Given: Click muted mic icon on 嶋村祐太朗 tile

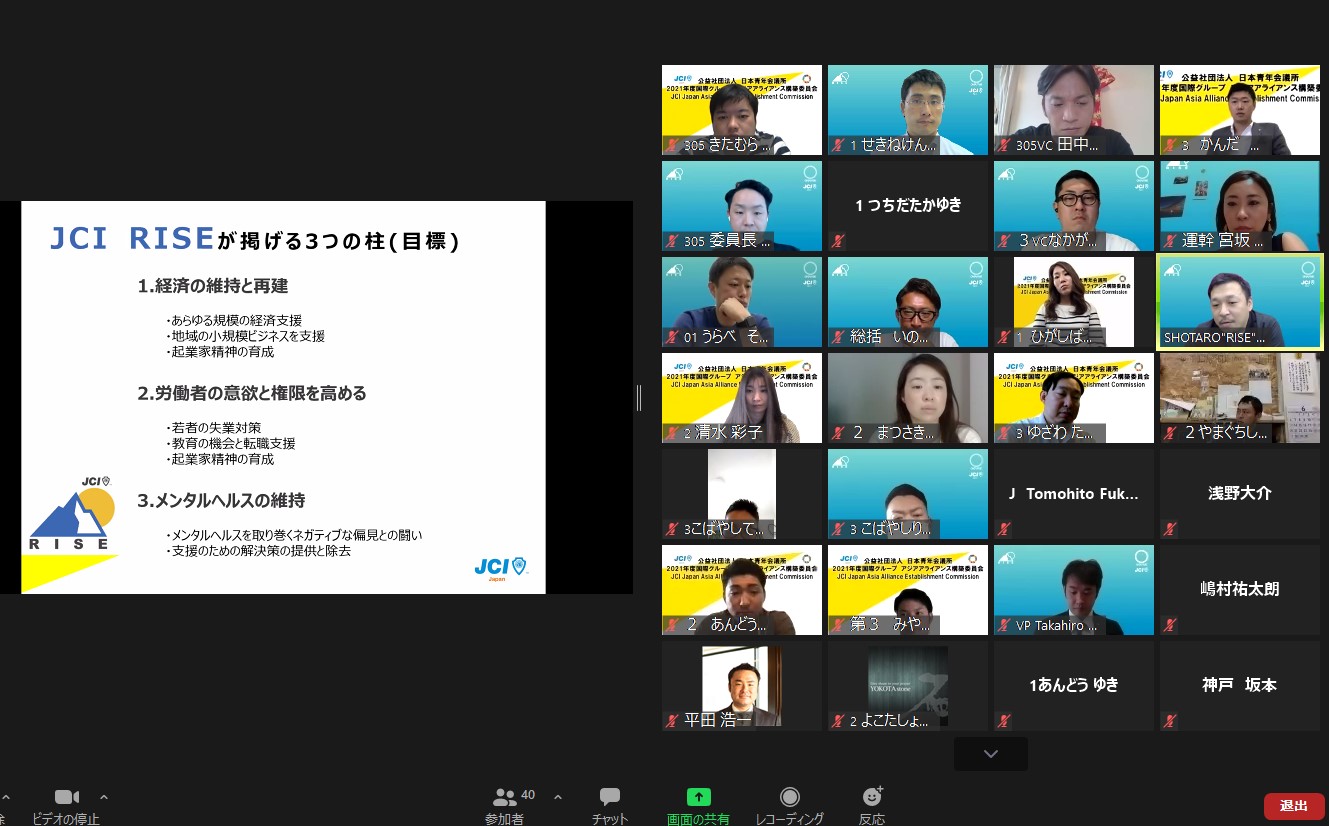Looking at the screenshot, I should (1170, 625).
